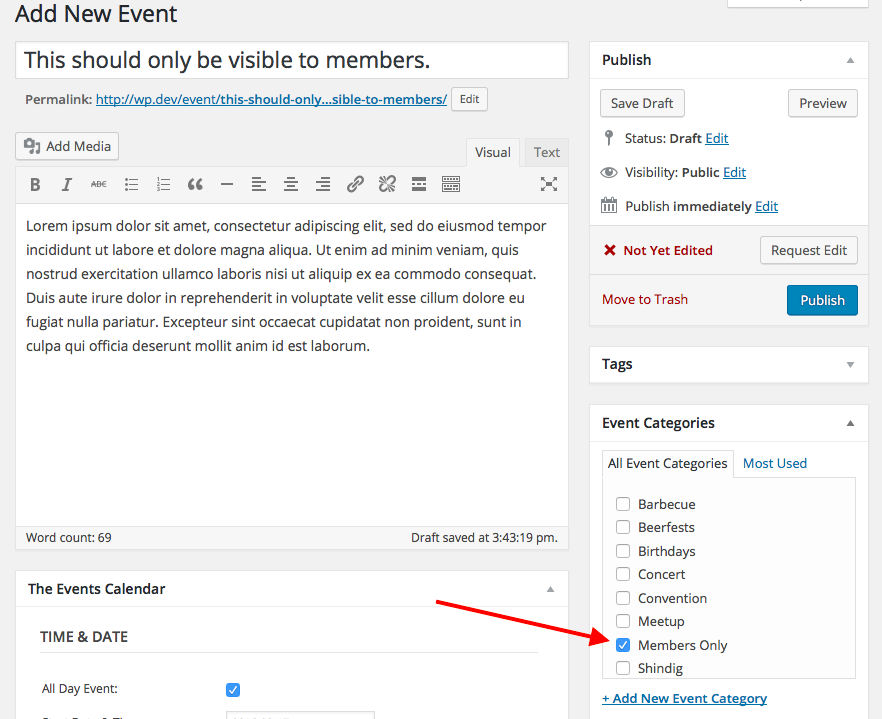
Task: Check the Barbecue event category
Action: point(623,504)
